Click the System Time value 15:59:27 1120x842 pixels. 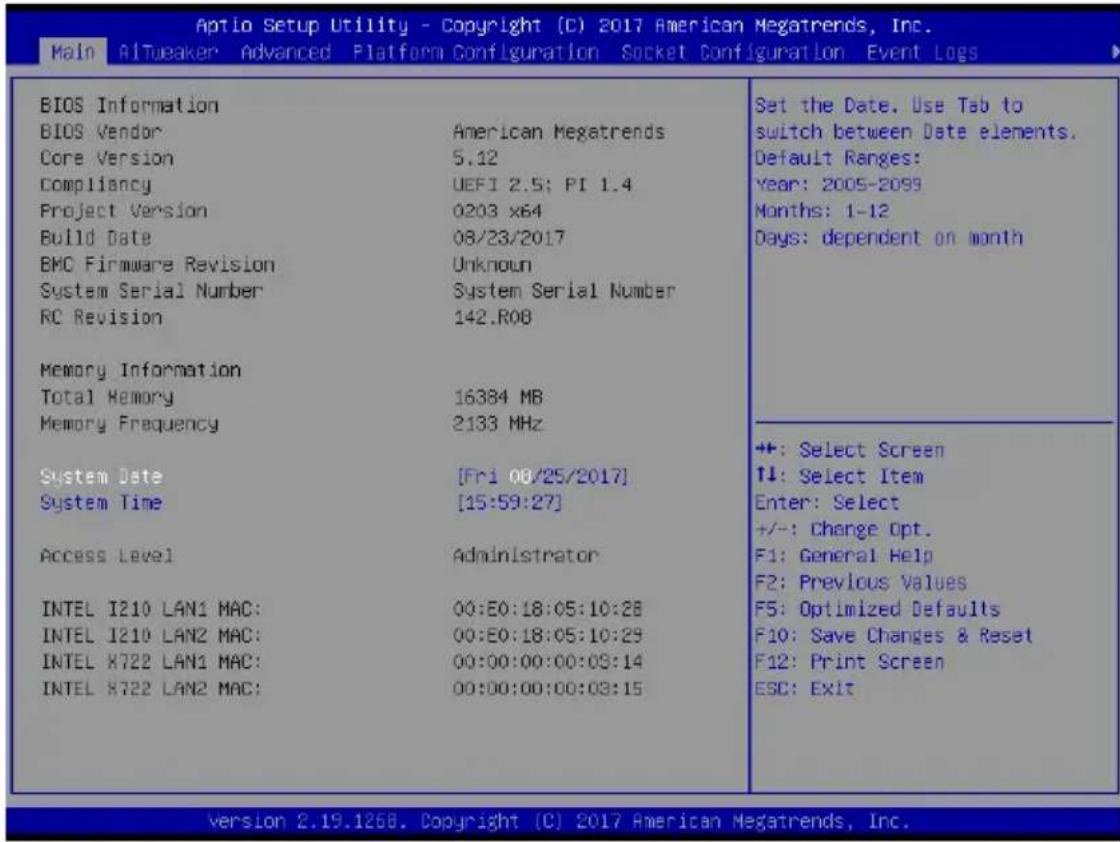coord(509,503)
